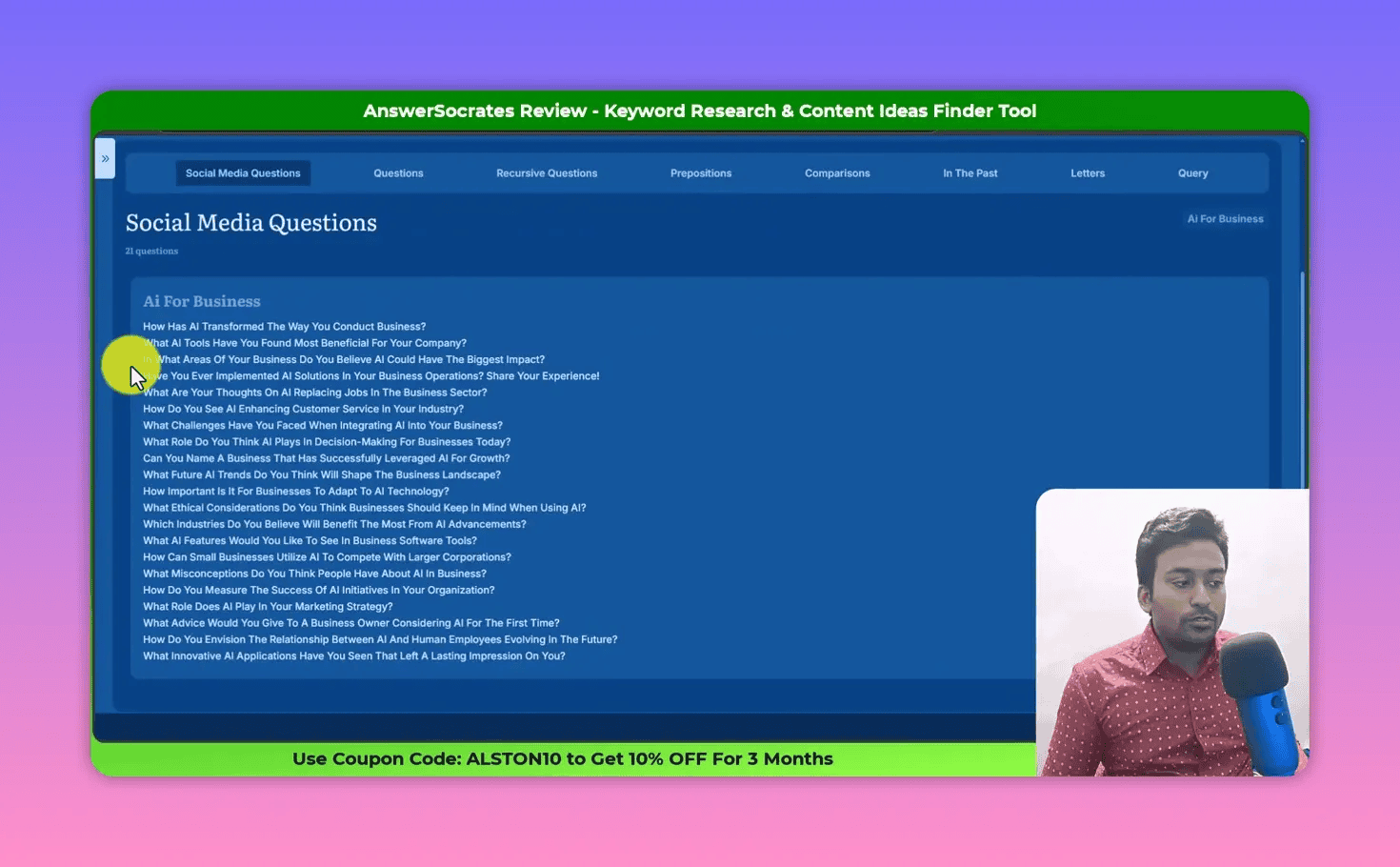This screenshot has height=867, width=1400.
Task: Click the Ai For Business tag button
Action: tap(1225, 219)
